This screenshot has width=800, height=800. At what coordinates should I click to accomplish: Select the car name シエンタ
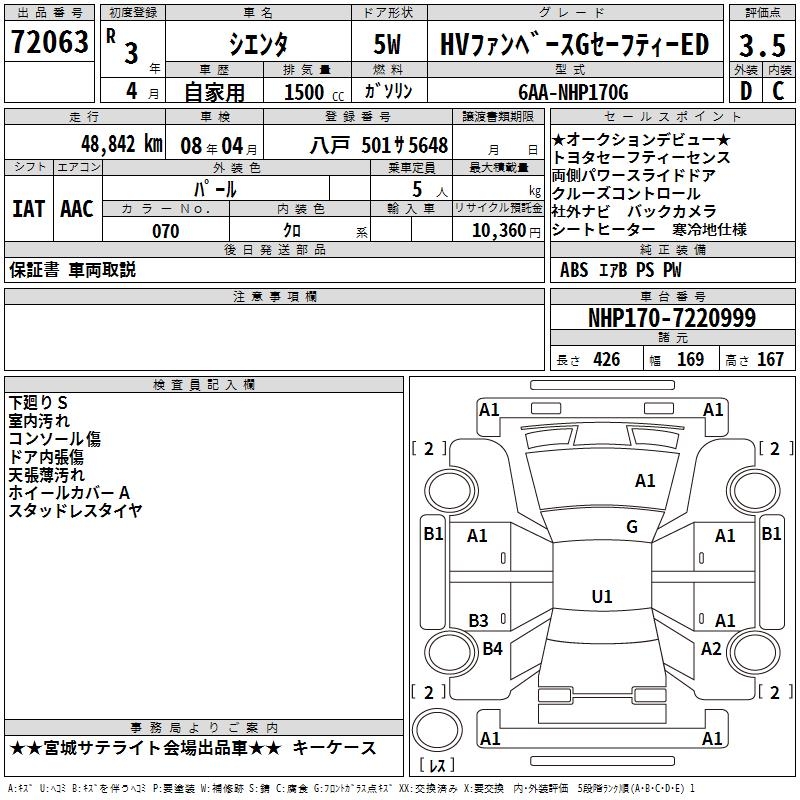tap(258, 43)
